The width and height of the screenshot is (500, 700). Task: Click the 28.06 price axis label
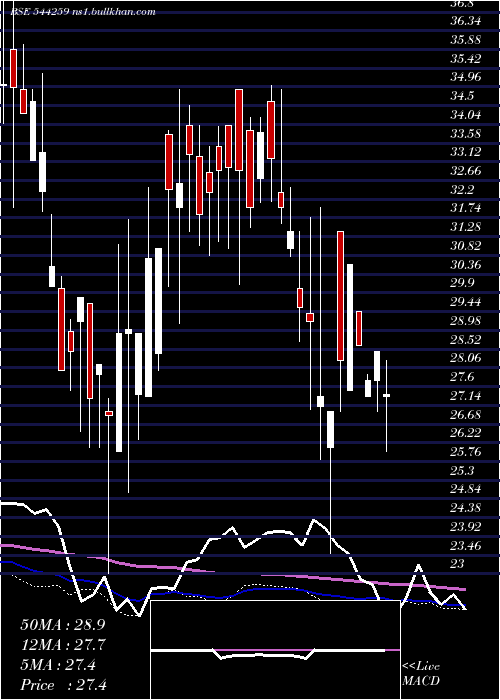[466, 358]
